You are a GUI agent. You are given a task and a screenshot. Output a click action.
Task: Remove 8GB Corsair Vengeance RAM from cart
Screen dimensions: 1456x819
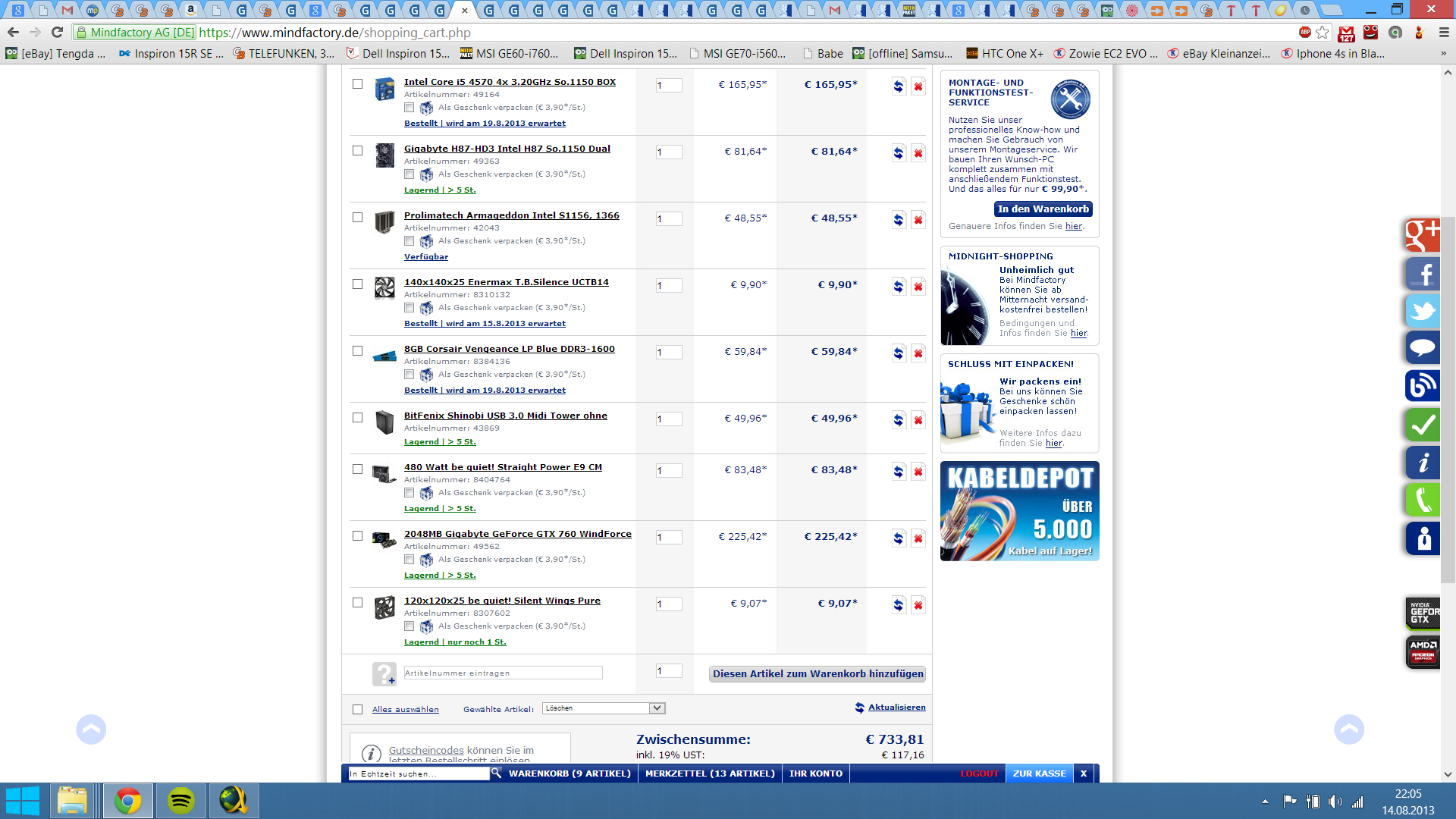[x=918, y=353]
